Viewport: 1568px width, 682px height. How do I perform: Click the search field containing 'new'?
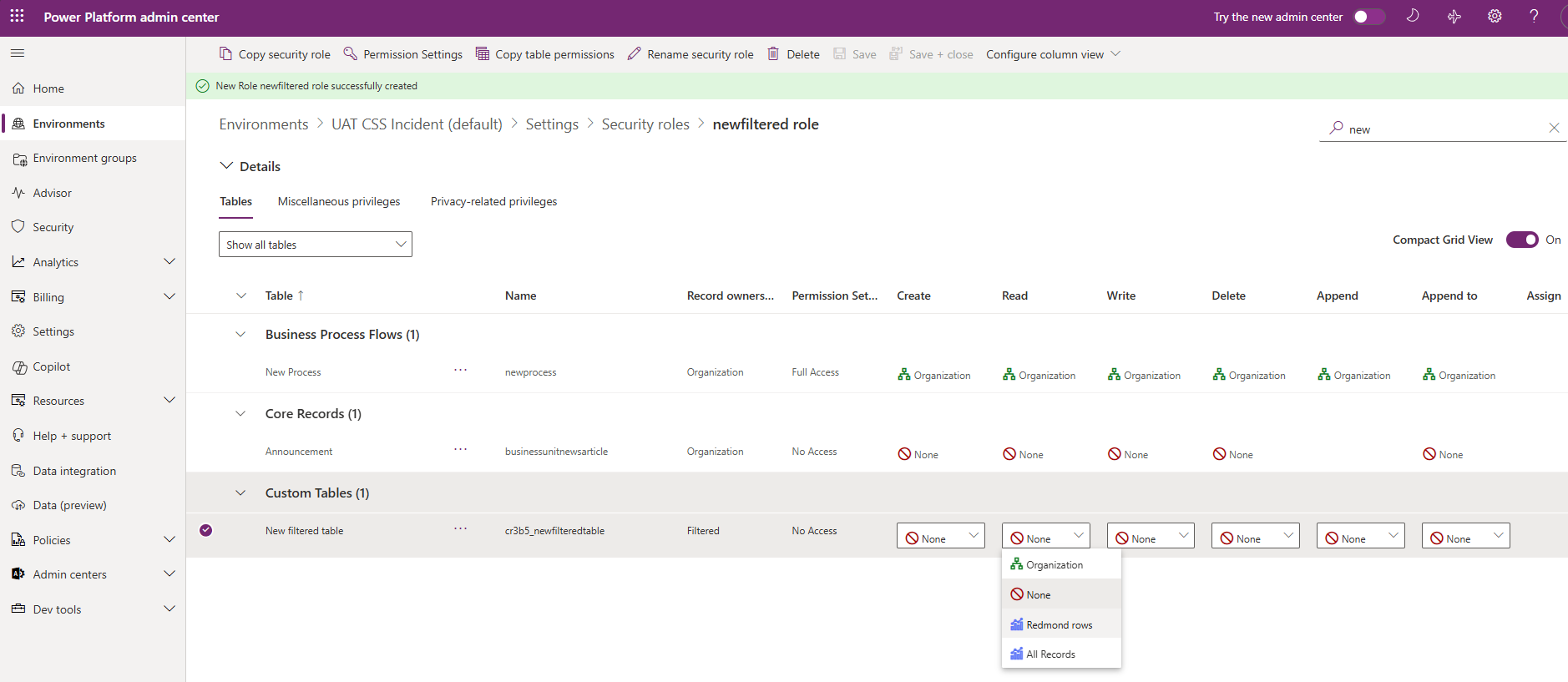pos(1443,129)
